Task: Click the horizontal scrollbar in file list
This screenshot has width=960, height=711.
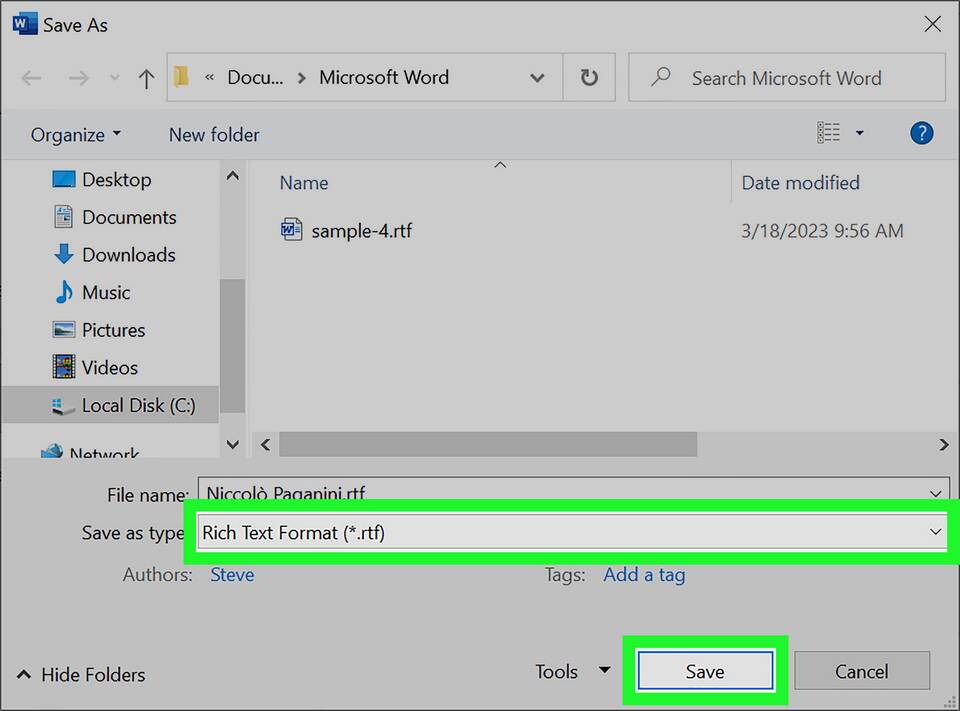Action: (x=487, y=444)
